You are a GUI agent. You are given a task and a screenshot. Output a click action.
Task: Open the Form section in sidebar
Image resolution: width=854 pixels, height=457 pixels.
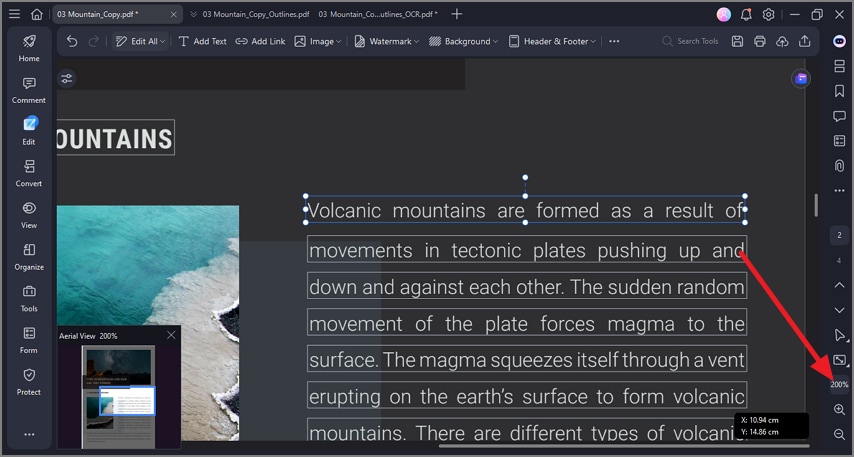point(29,340)
